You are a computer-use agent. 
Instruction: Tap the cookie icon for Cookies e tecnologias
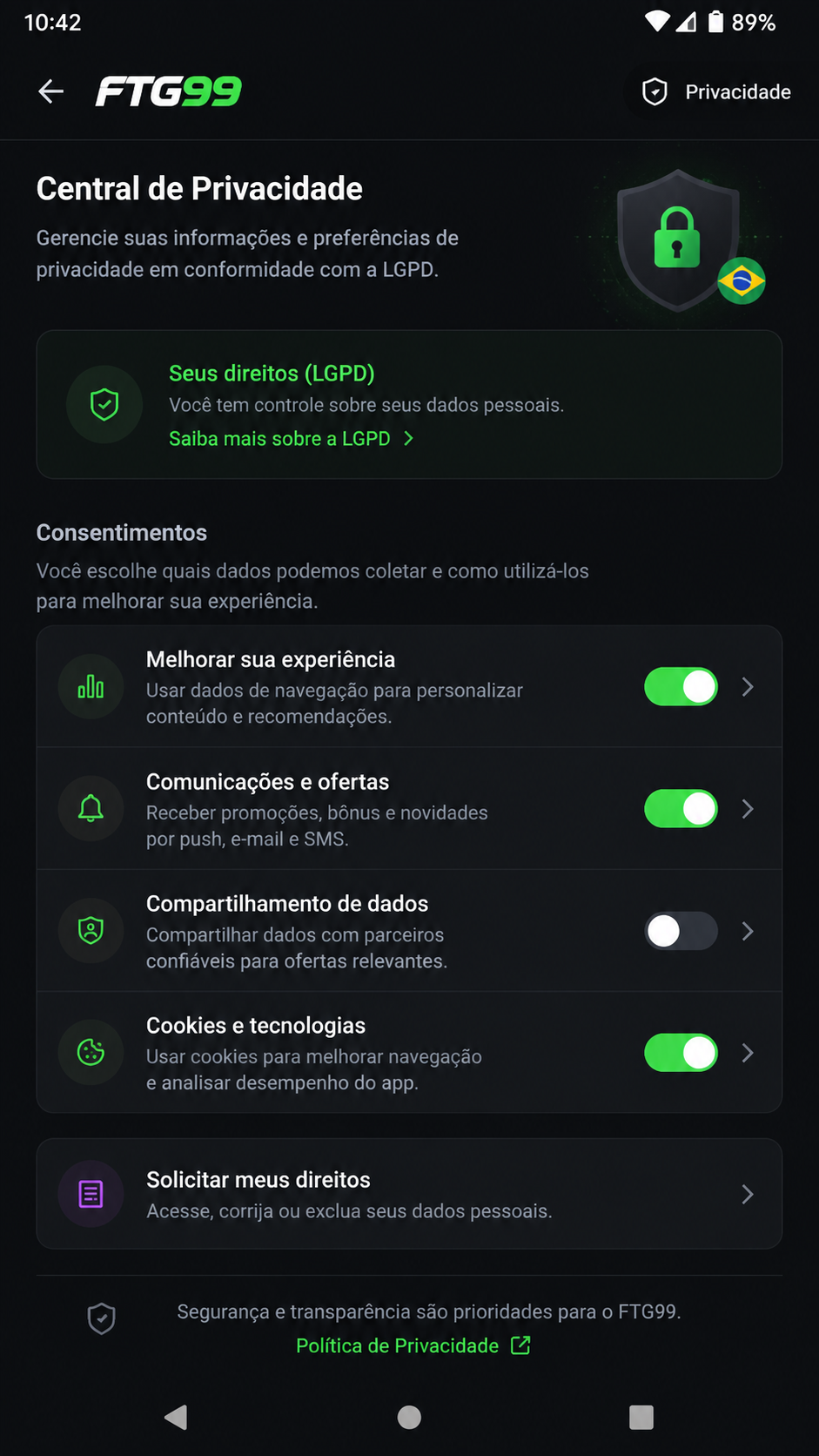(91, 1053)
